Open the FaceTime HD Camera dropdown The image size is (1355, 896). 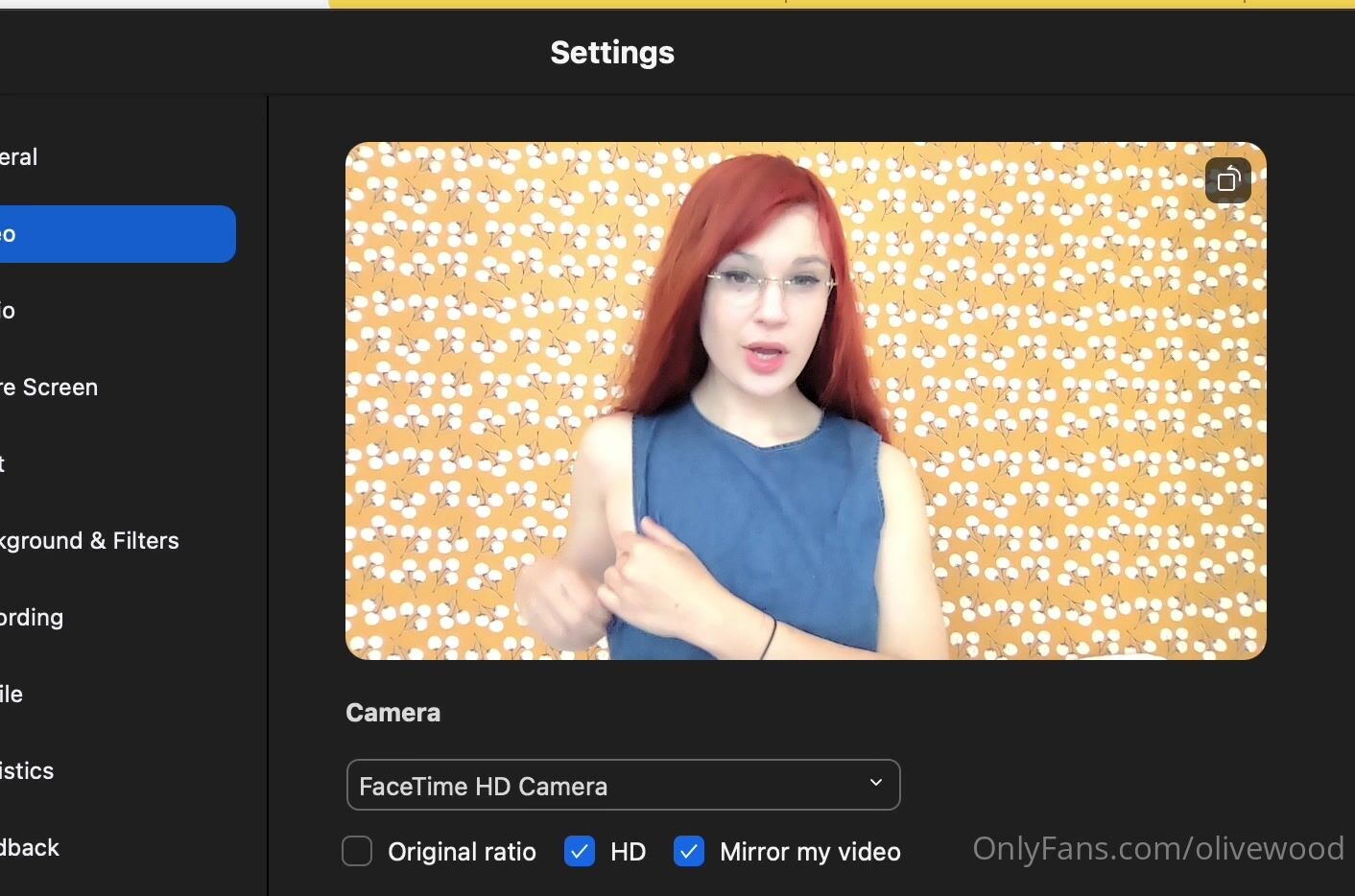622,785
